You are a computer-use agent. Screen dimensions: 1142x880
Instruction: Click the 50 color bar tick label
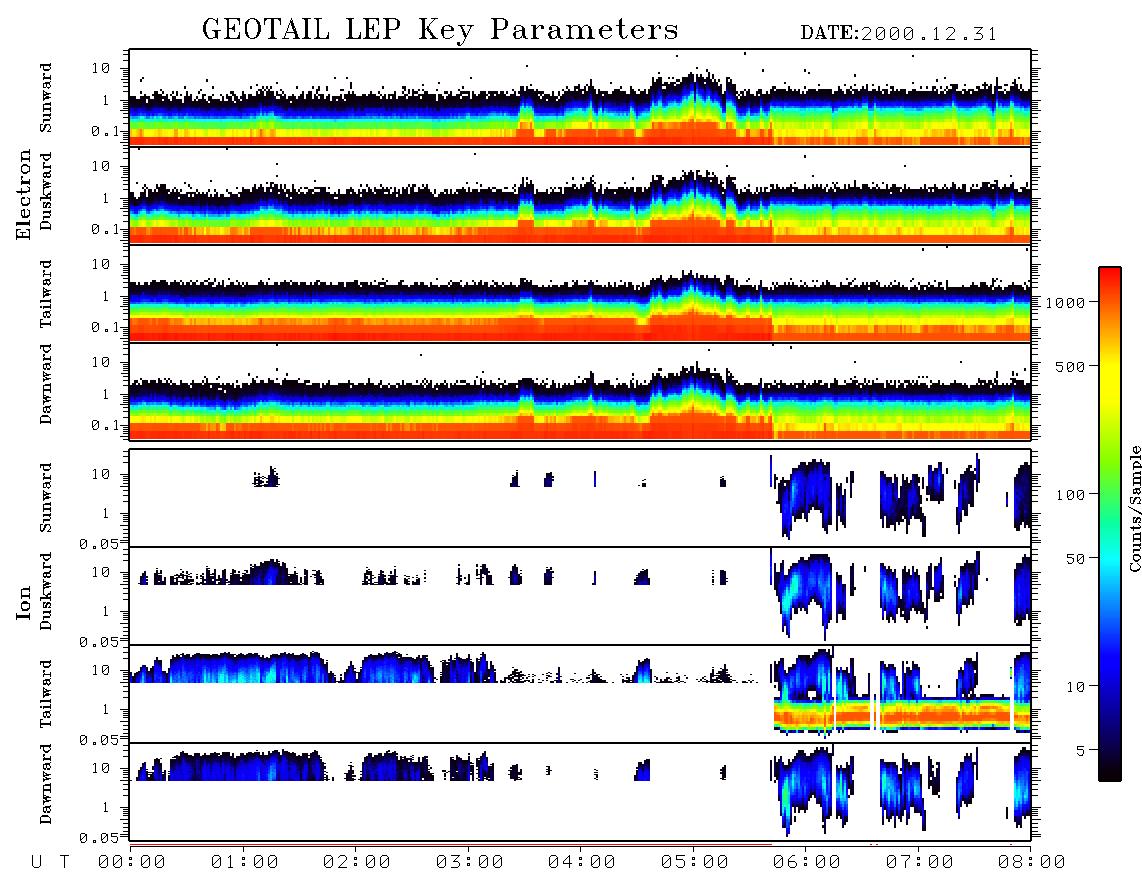[x=1075, y=559]
